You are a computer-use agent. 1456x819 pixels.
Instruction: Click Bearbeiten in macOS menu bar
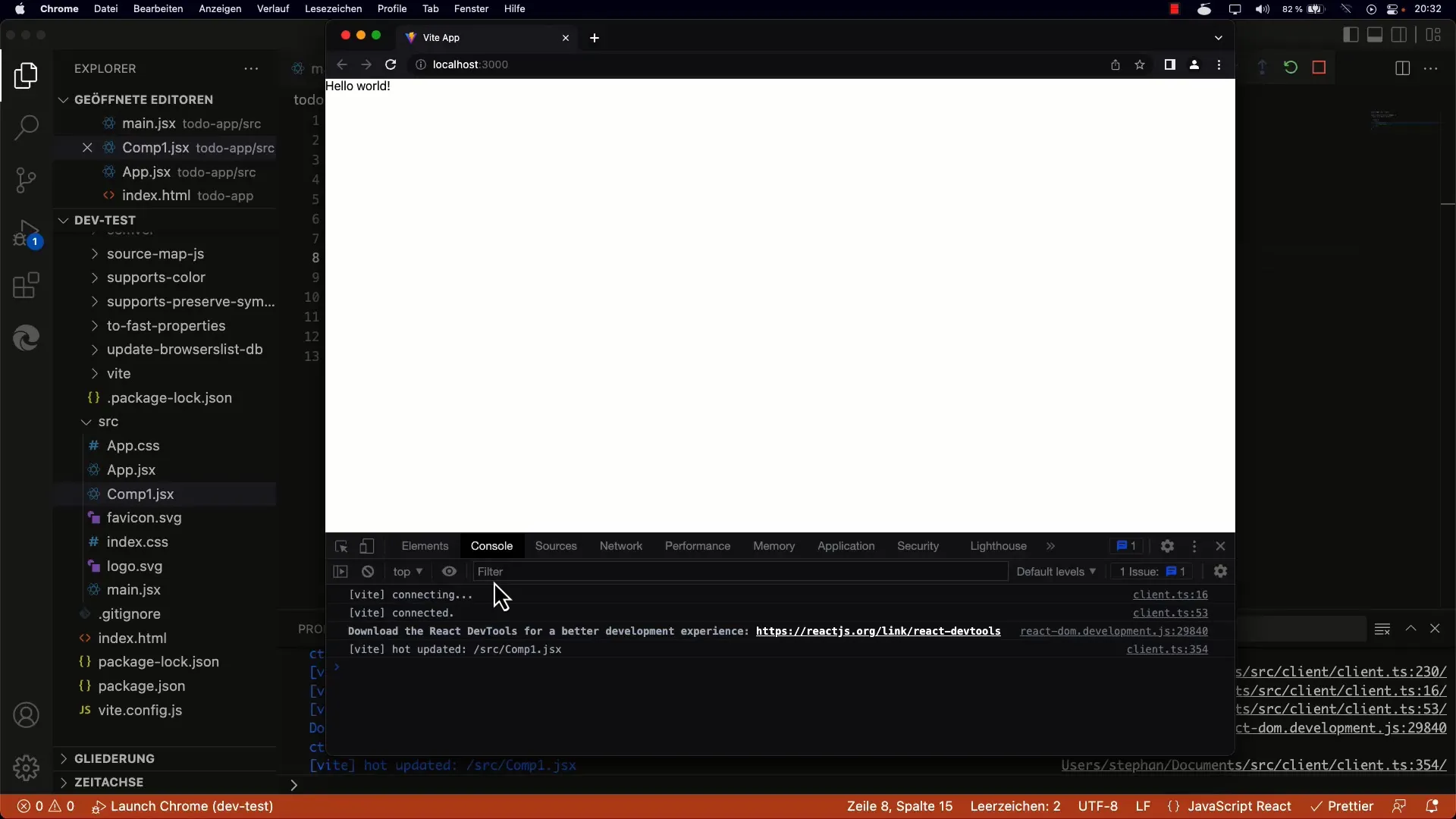(158, 9)
